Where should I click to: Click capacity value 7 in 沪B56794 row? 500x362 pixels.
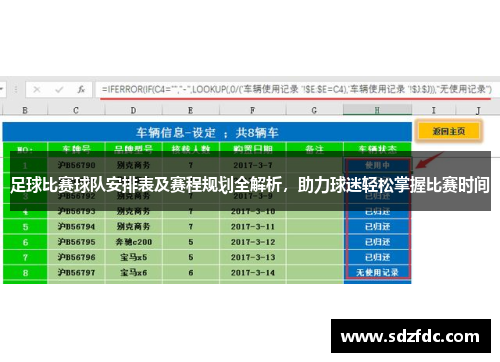[191, 227]
